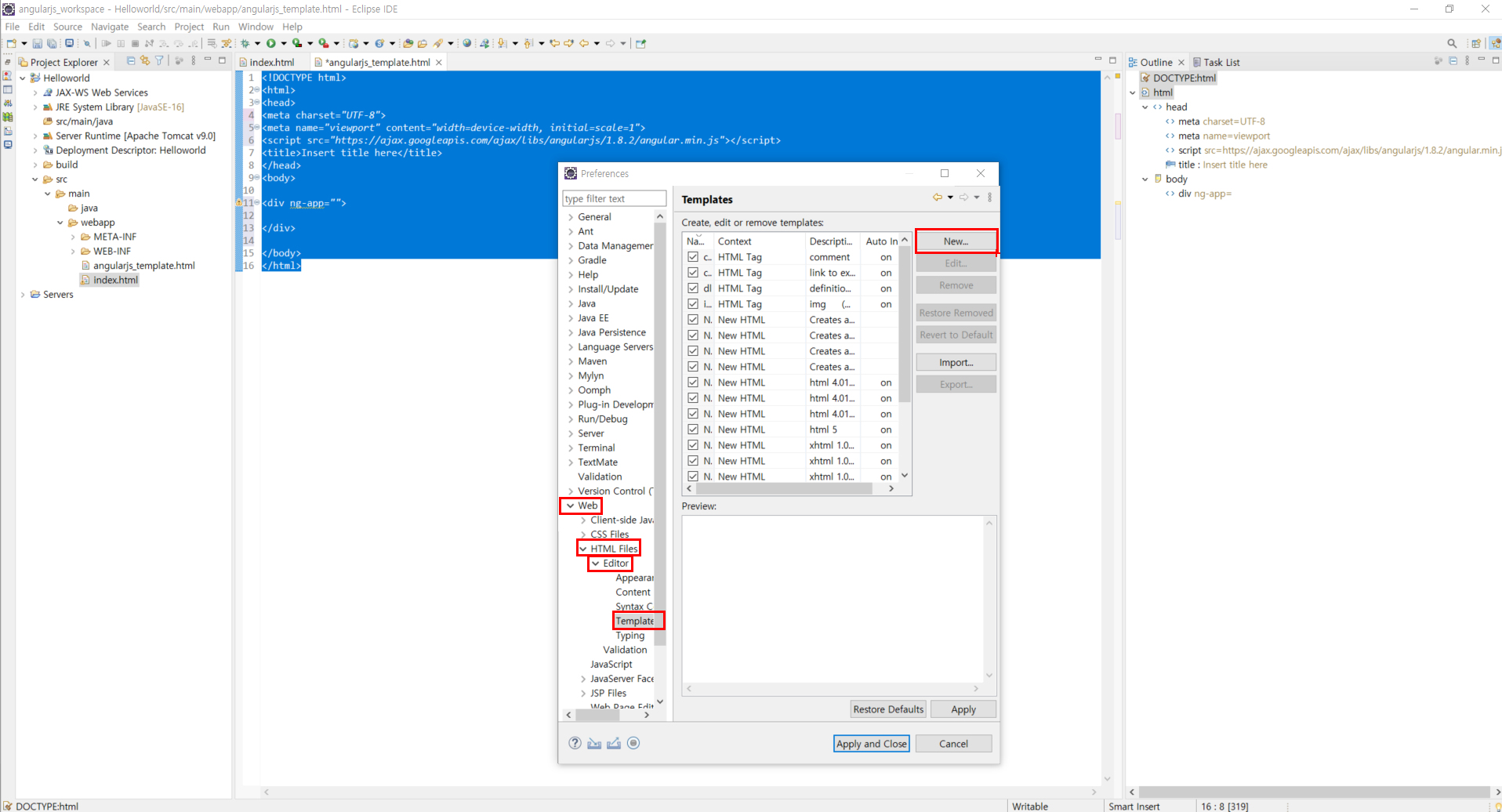Click Apply and Close button
Image resolution: width=1502 pixels, height=812 pixels.
click(872, 744)
